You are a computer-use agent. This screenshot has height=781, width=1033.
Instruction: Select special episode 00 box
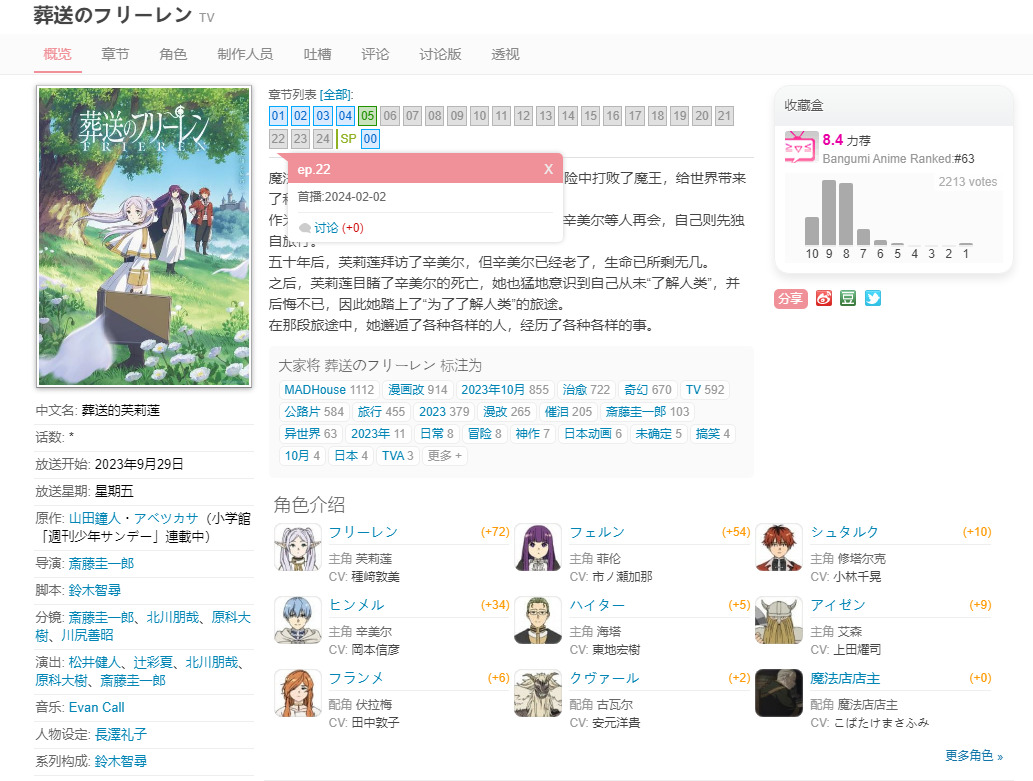click(x=370, y=138)
